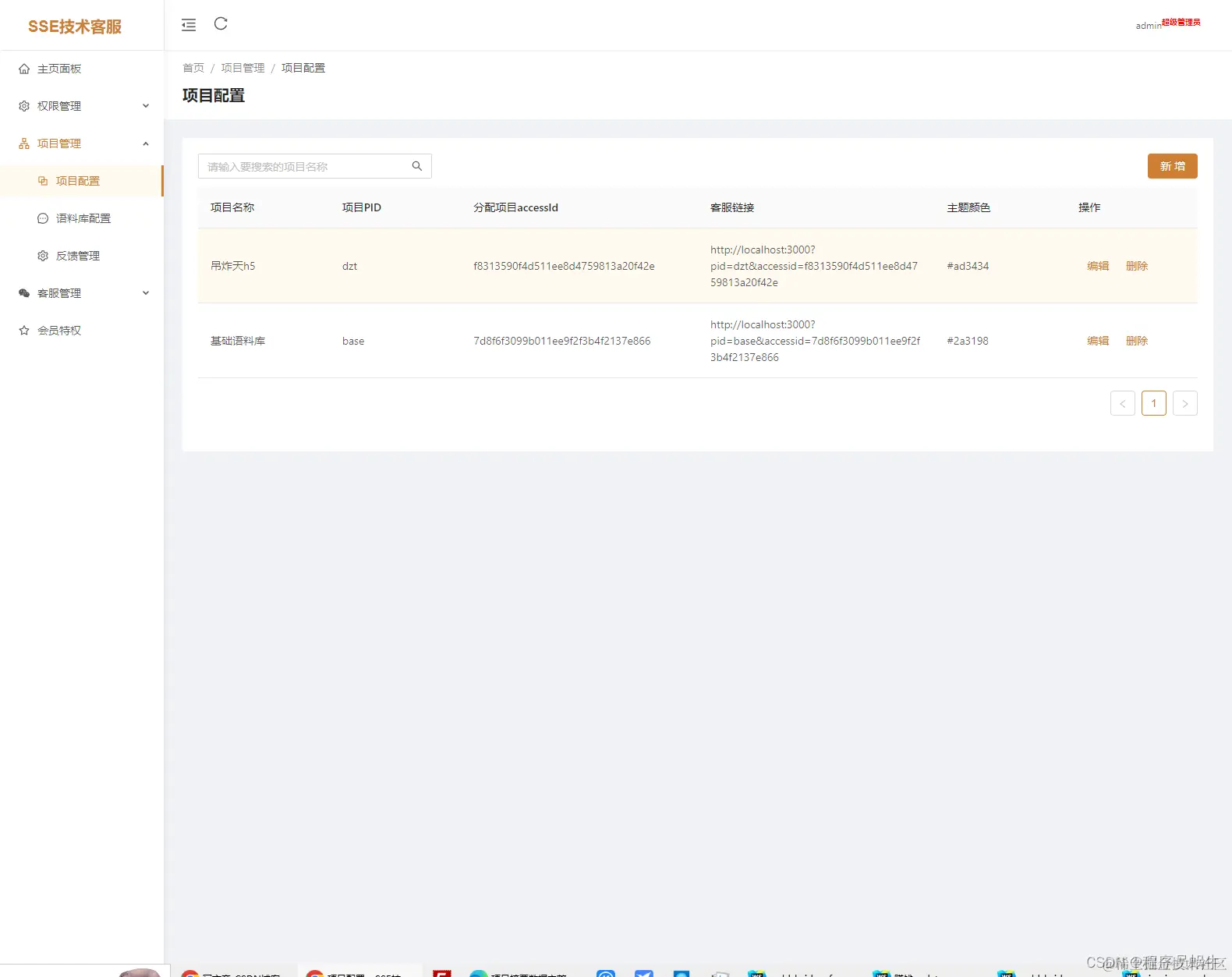This screenshot has height=977, width=1232.
Task: Expand the 权限管理 menu chevron
Action: (146, 106)
